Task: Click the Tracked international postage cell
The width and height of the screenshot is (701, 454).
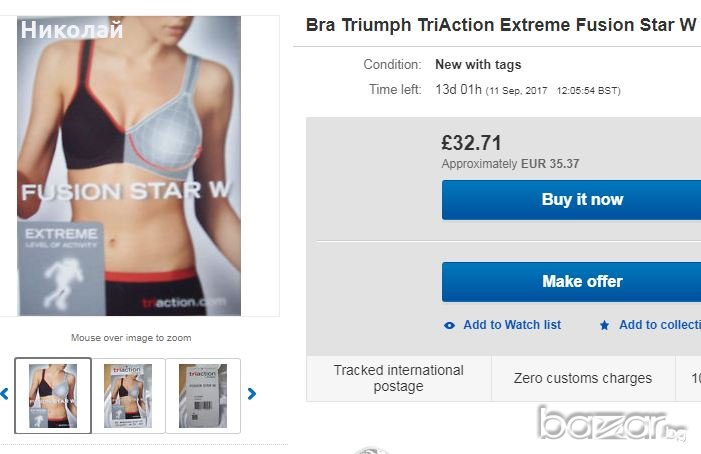Action: pyautogui.click(x=399, y=378)
